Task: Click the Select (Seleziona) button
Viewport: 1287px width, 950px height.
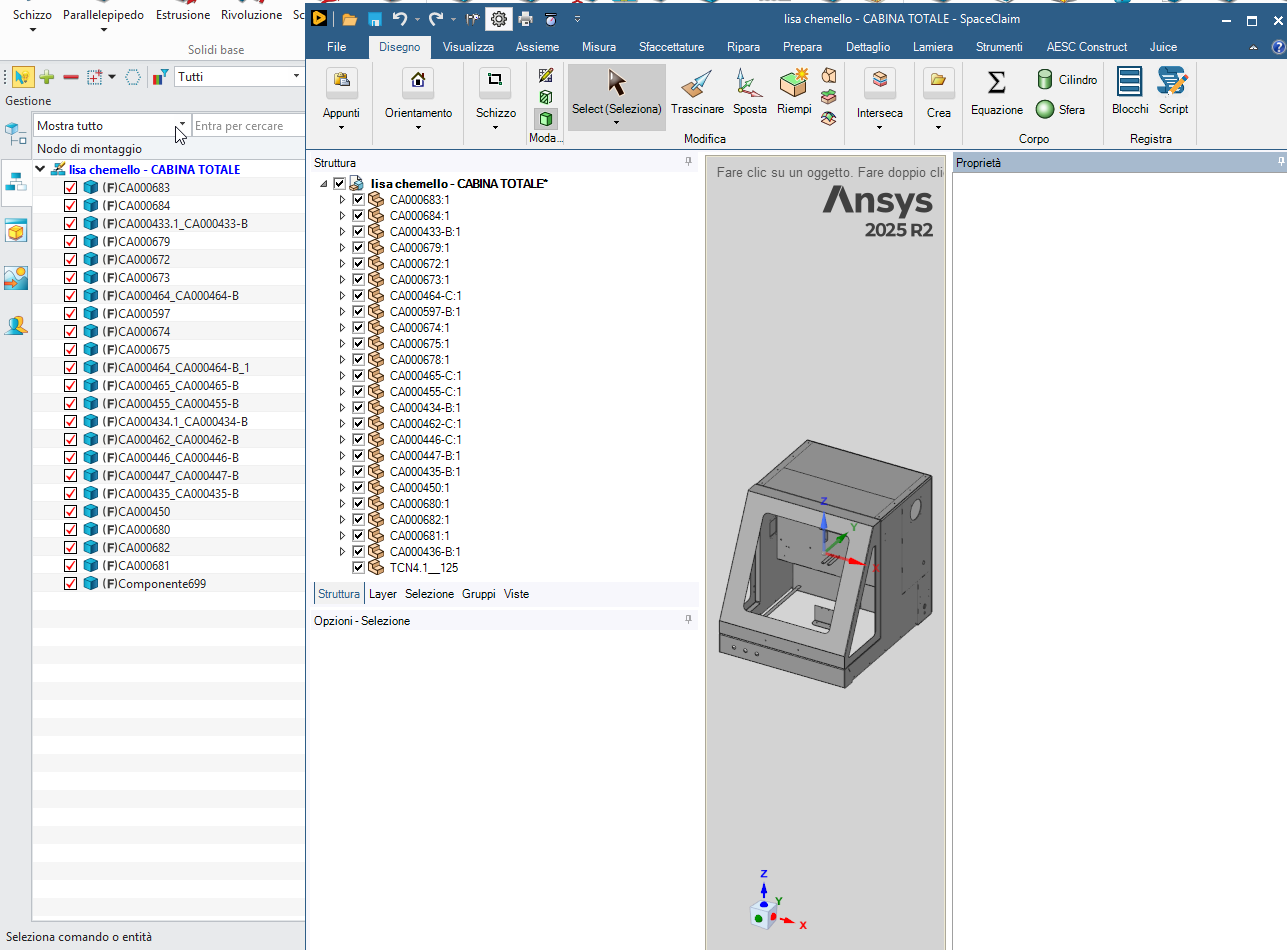Action: tap(616, 95)
